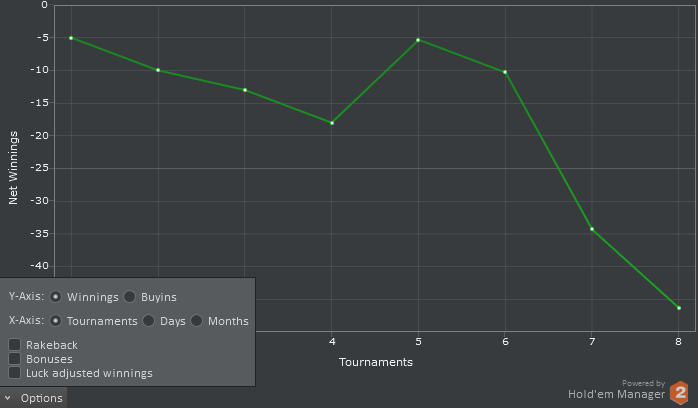This screenshot has width=698, height=408.
Task: Click the Options button label
Action: [x=42, y=398]
